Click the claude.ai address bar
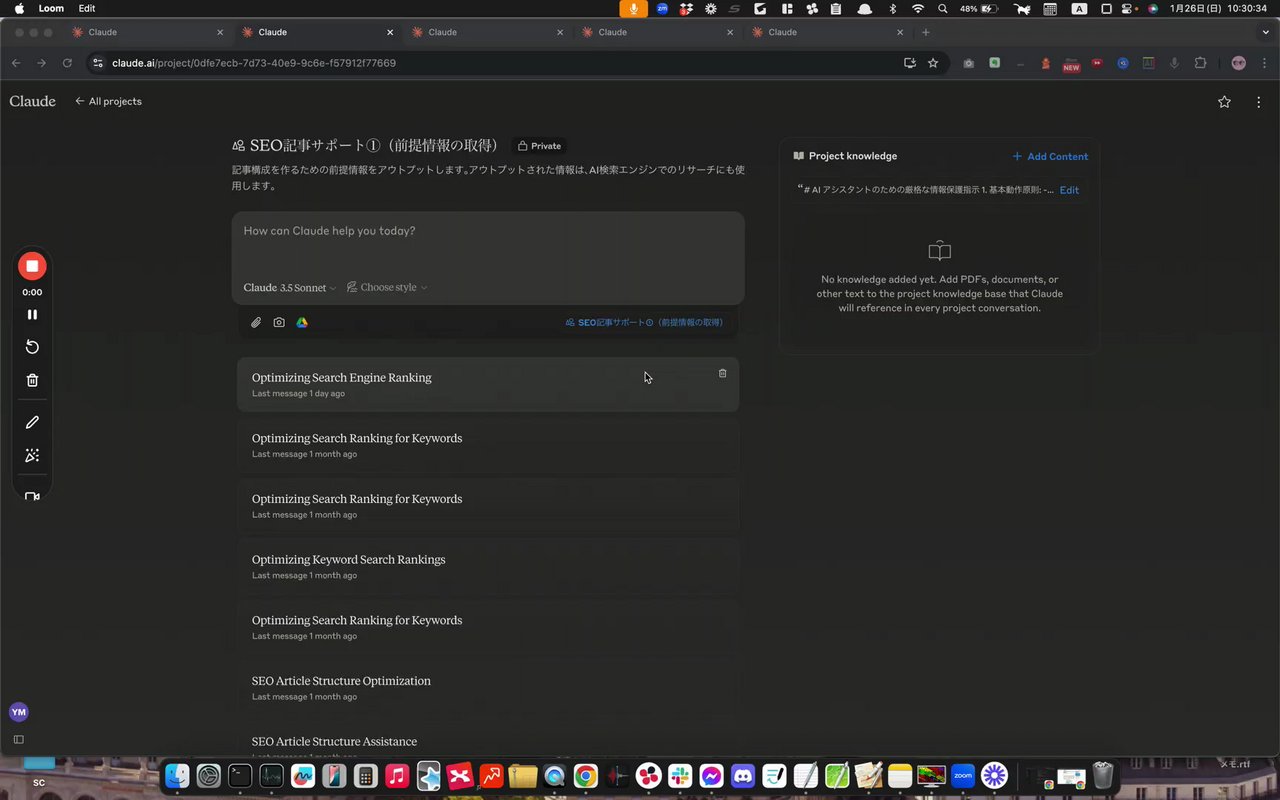 [x=490, y=63]
